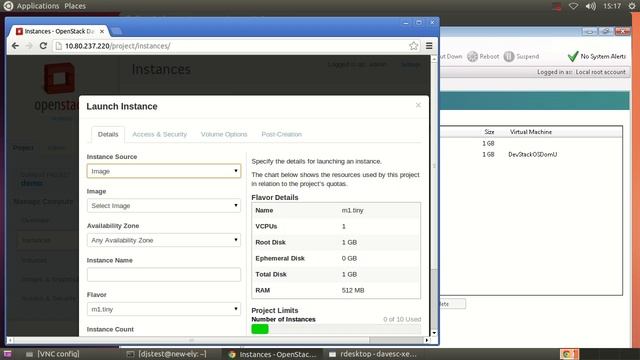The height and width of the screenshot is (360, 640).
Task: Click the clock showing 15:17
Action: [x=612, y=6]
